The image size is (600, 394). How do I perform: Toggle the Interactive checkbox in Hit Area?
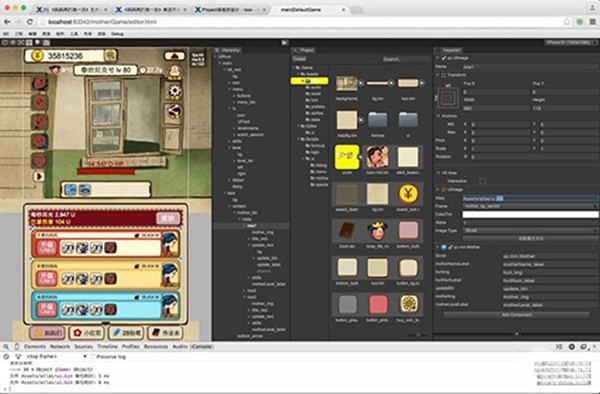[x=483, y=181]
